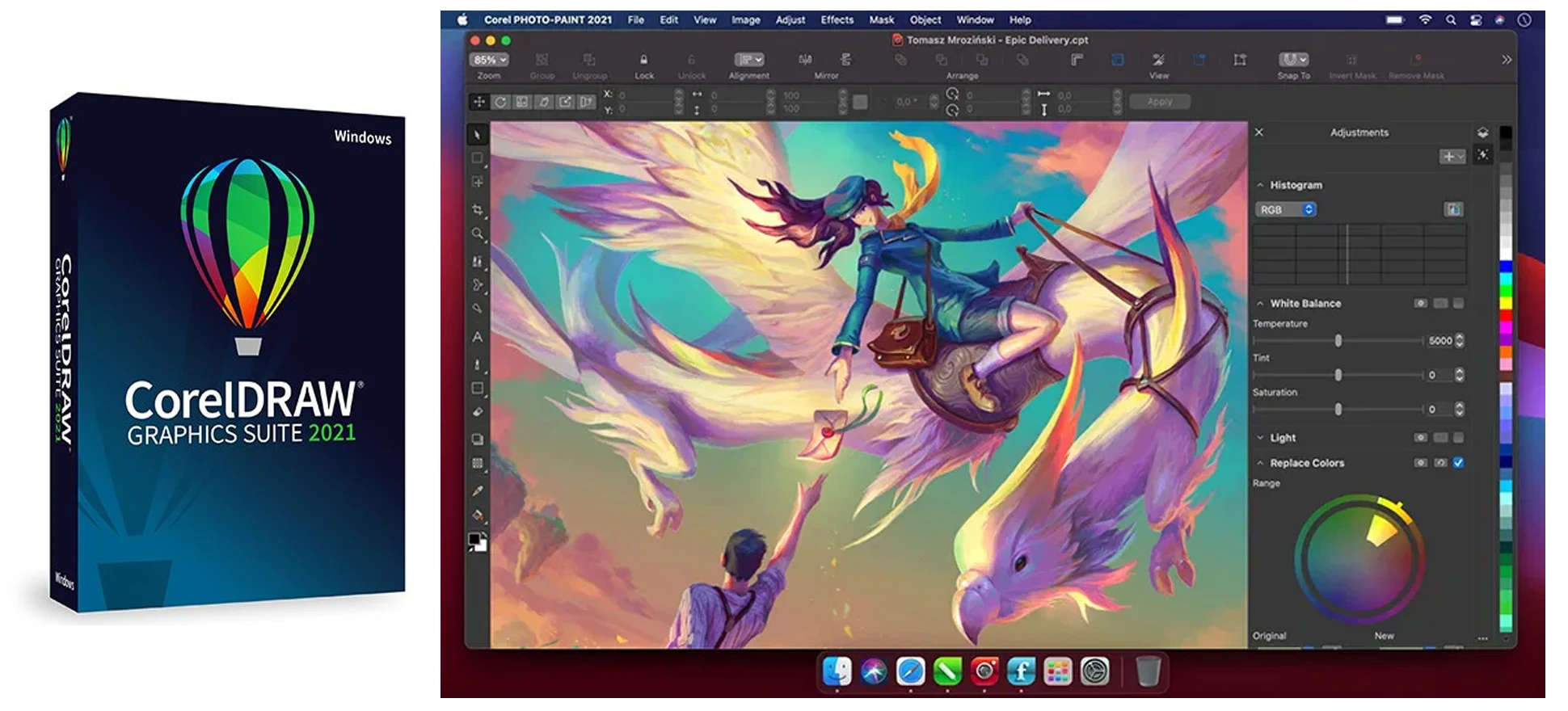This screenshot has width=1568, height=711.
Task: Show more toolbar items with double chevron
Action: coord(1507,59)
